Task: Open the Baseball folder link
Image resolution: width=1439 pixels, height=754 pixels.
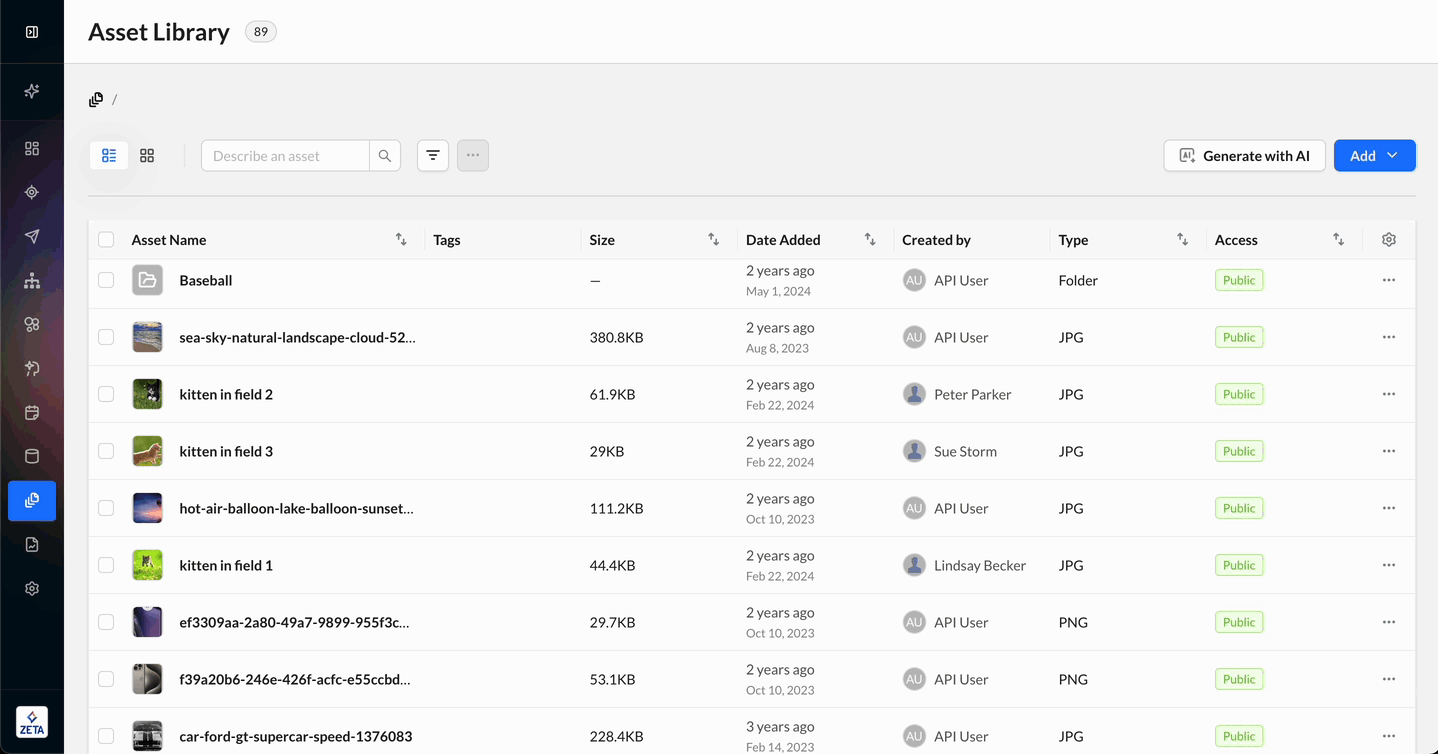Action: 206,281
